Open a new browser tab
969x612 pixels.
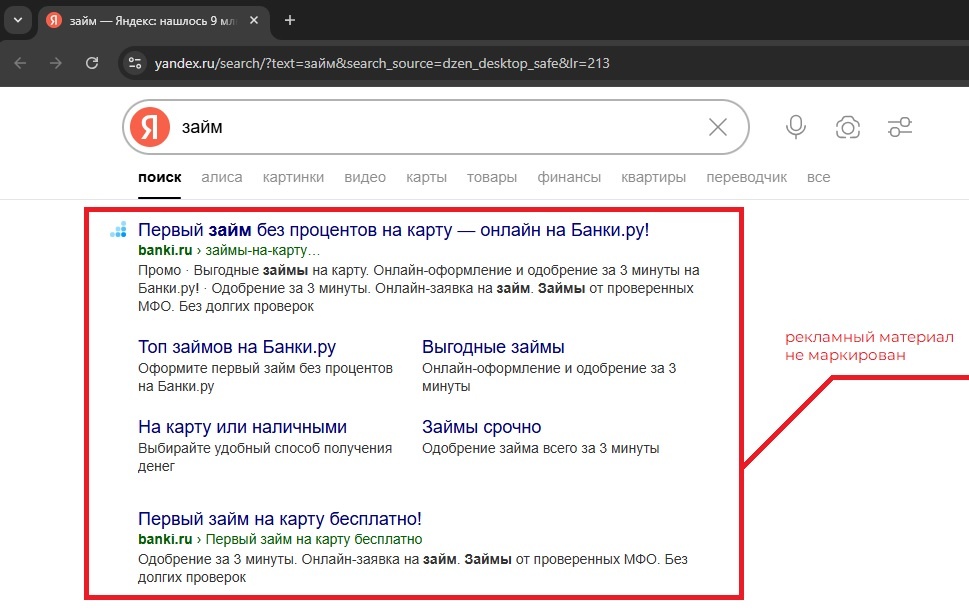coord(289,20)
